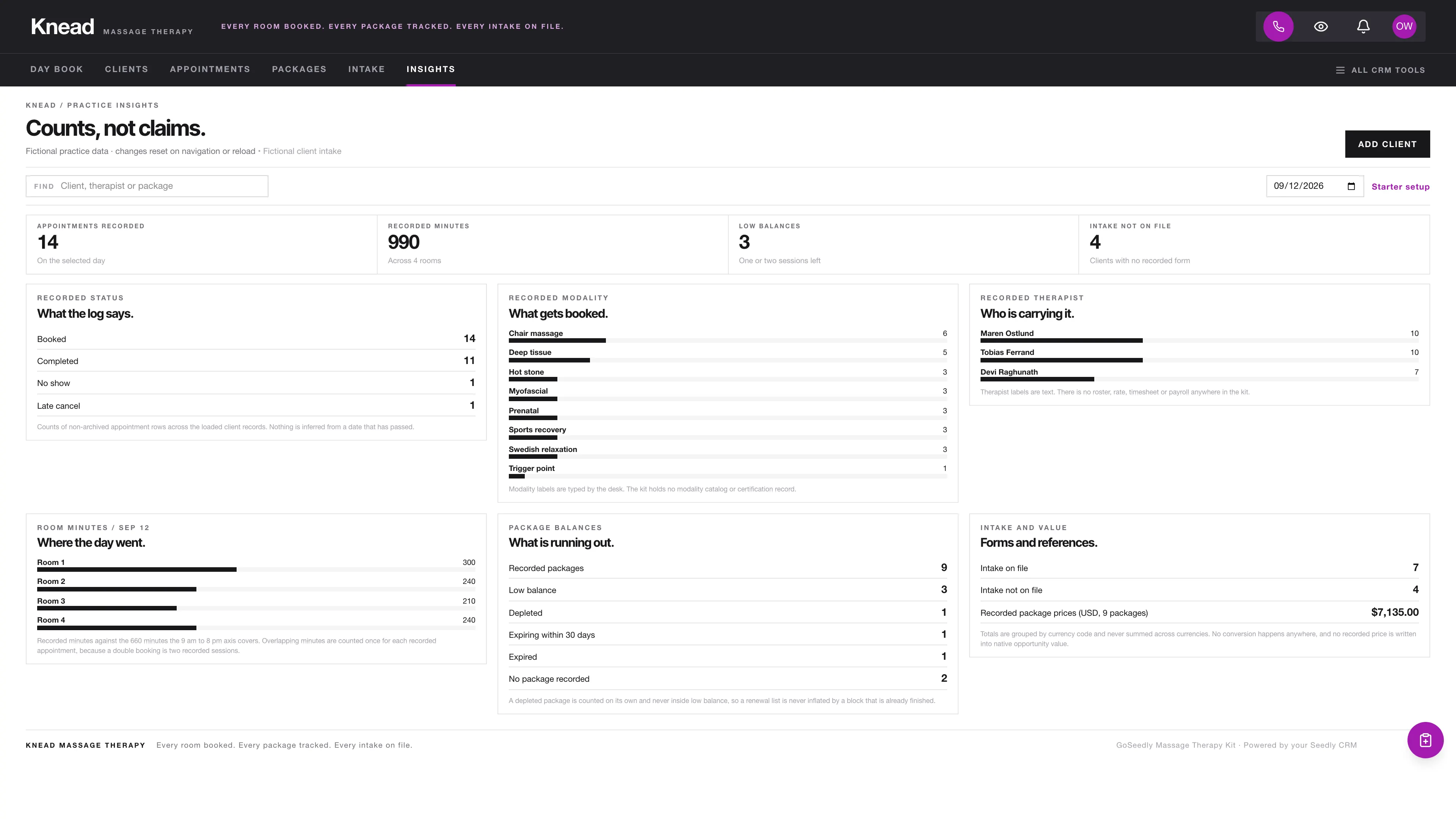Screen dimensions: 1456x819
Task: Click the 09/12/2026 date input
Action: (1315, 186)
